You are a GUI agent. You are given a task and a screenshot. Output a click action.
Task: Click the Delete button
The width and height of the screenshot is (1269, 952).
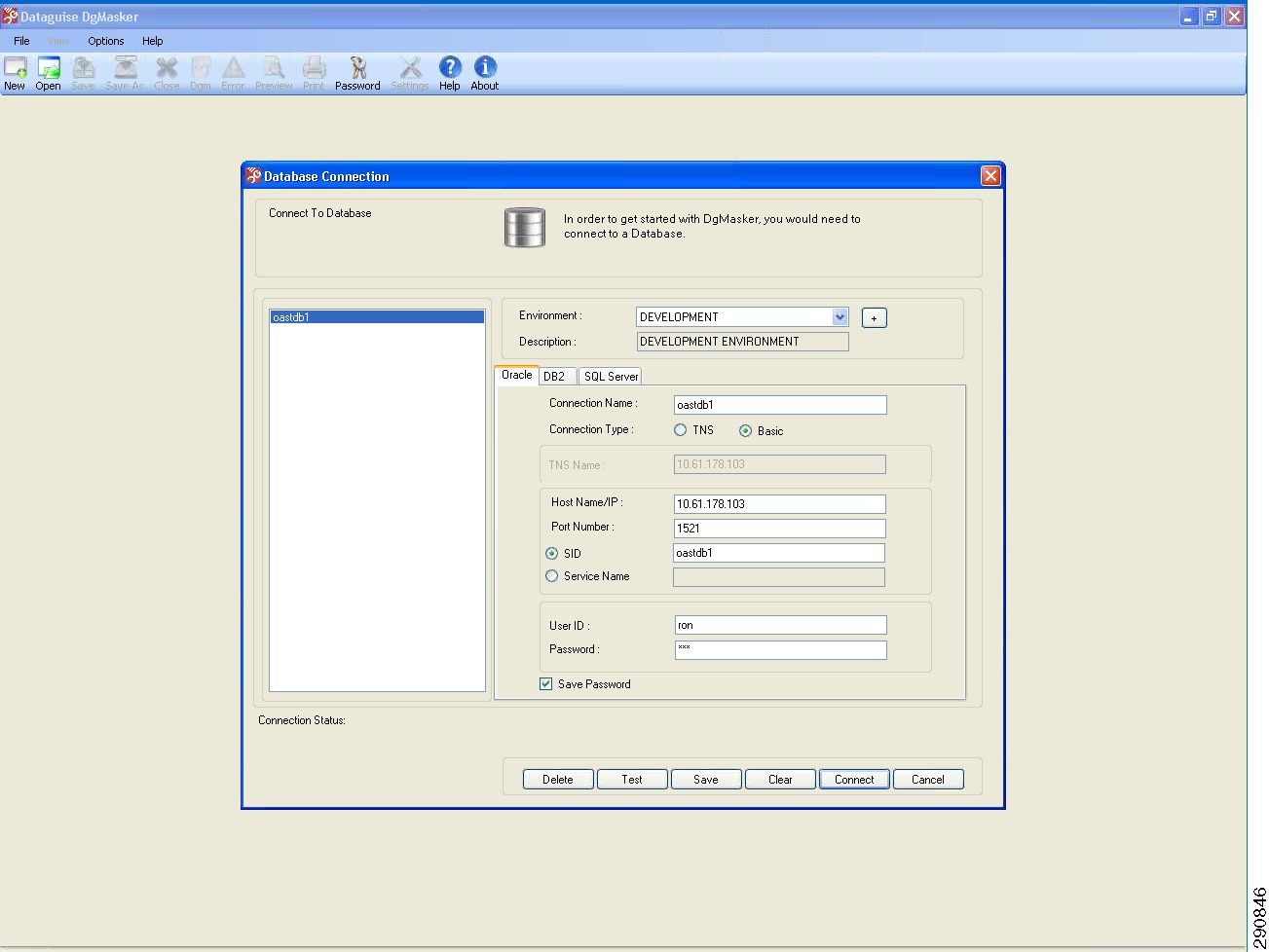tap(558, 780)
